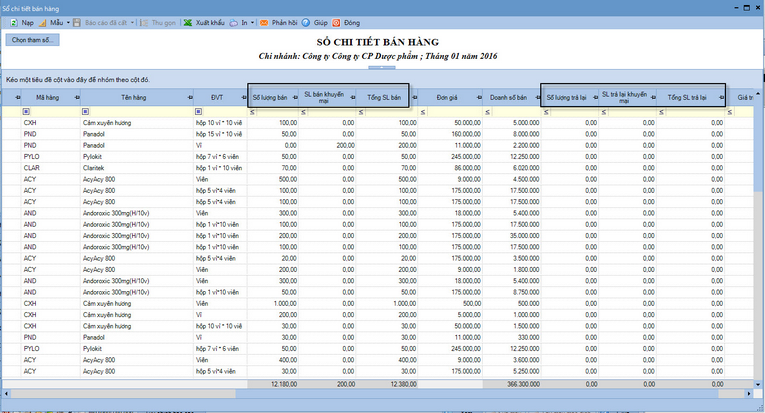The image size is (765, 413).
Task: Click the Phản hồi envelope icon
Action: click(x=264, y=23)
